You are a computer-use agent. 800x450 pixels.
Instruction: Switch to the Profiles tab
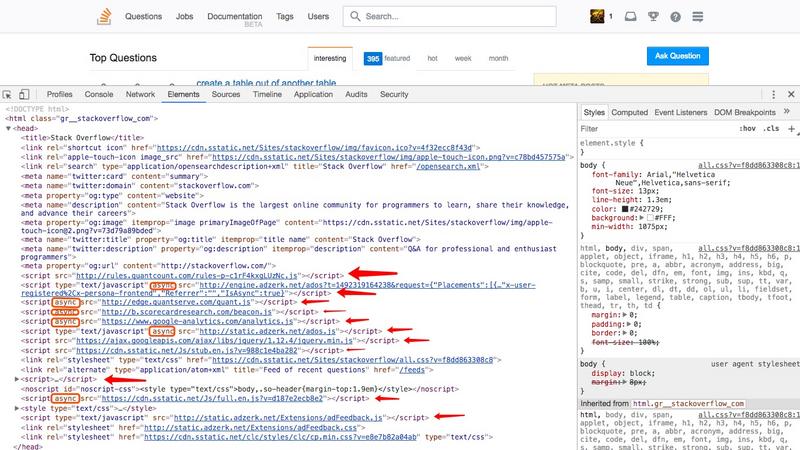60,94
